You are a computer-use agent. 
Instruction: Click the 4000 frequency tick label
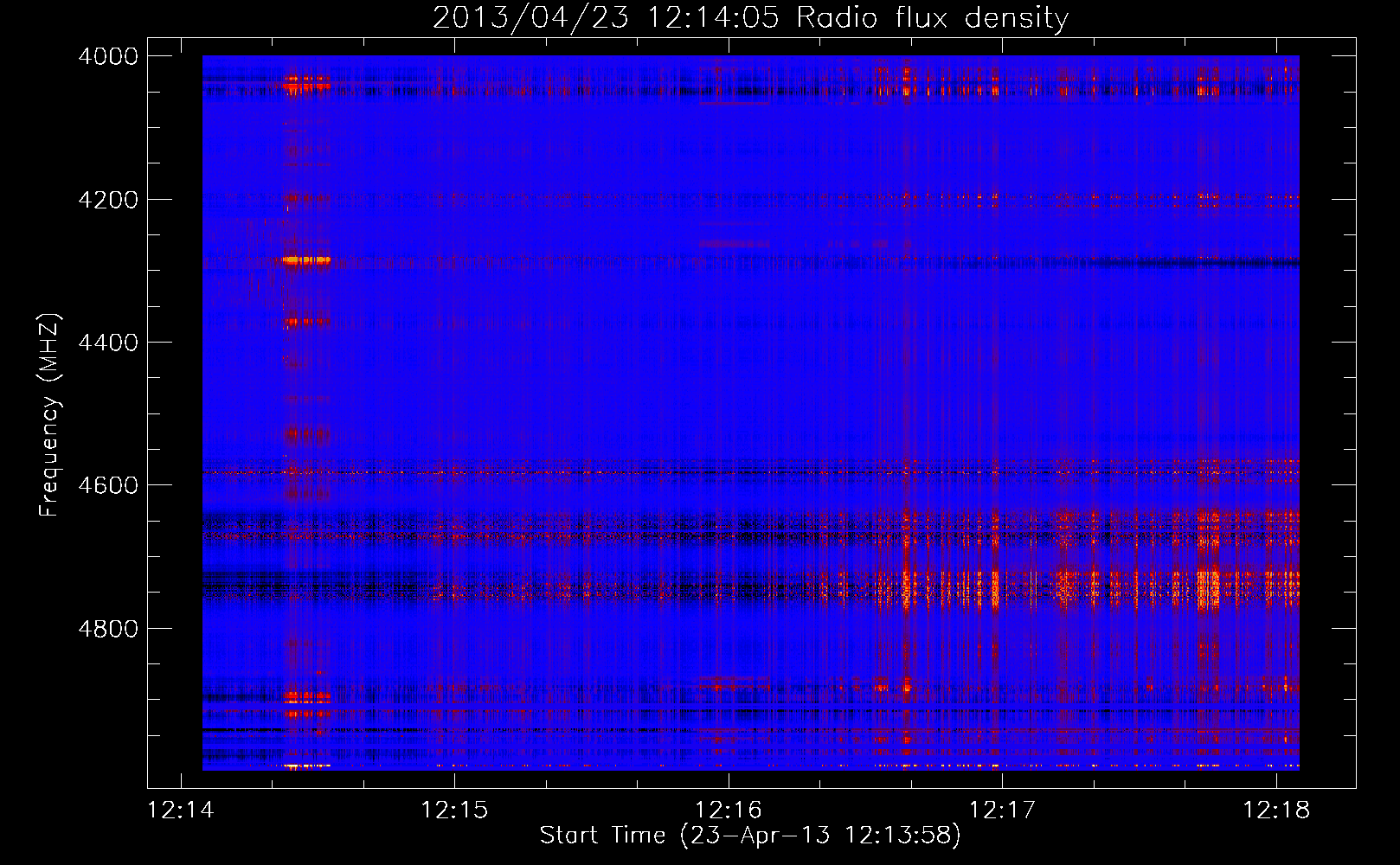coord(108,56)
